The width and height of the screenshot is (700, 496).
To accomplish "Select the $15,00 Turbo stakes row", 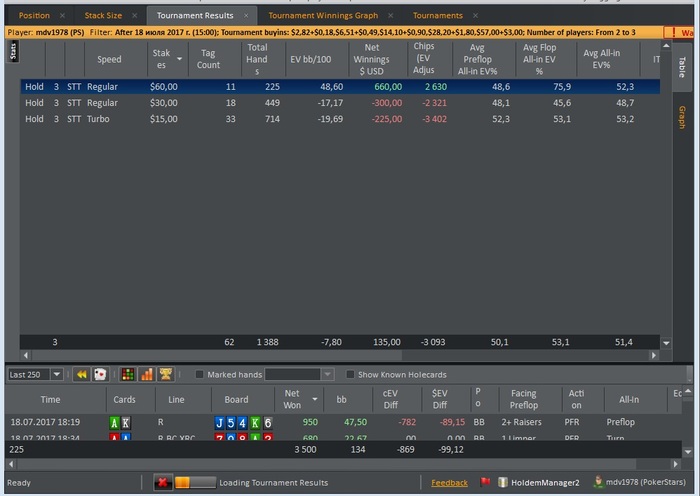I will [340, 119].
